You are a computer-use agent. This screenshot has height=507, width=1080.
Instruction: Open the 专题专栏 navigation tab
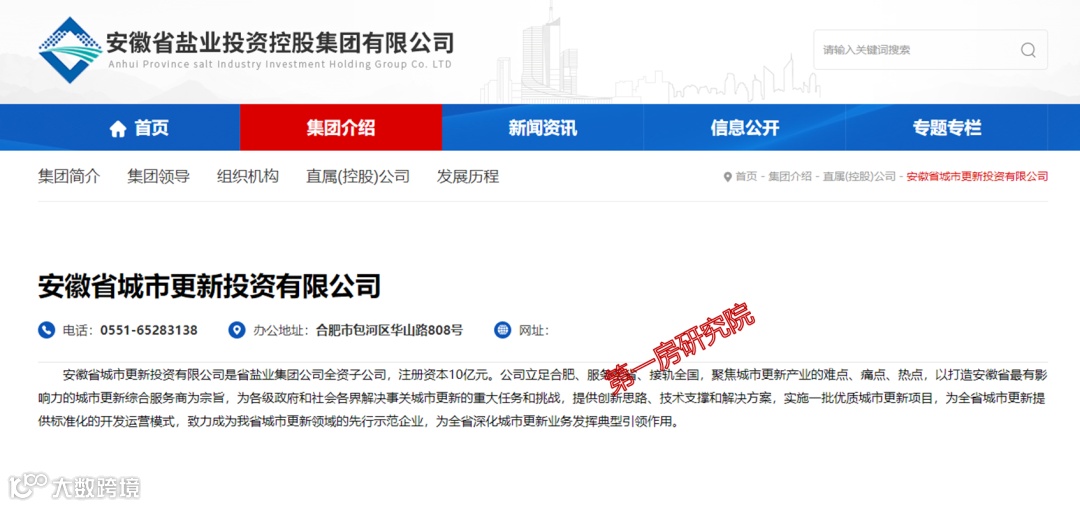(946, 127)
